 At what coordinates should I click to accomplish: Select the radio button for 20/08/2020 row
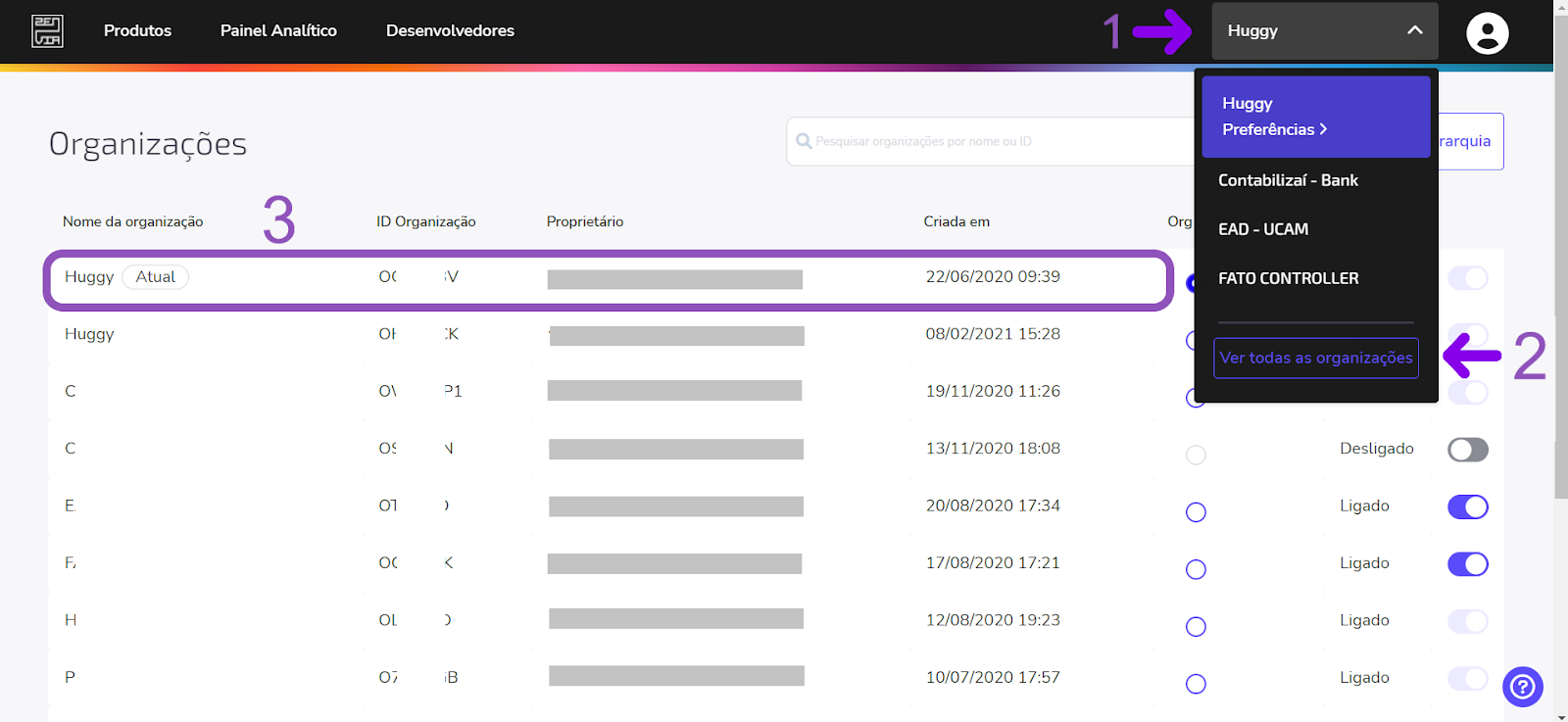point(1196,512)
